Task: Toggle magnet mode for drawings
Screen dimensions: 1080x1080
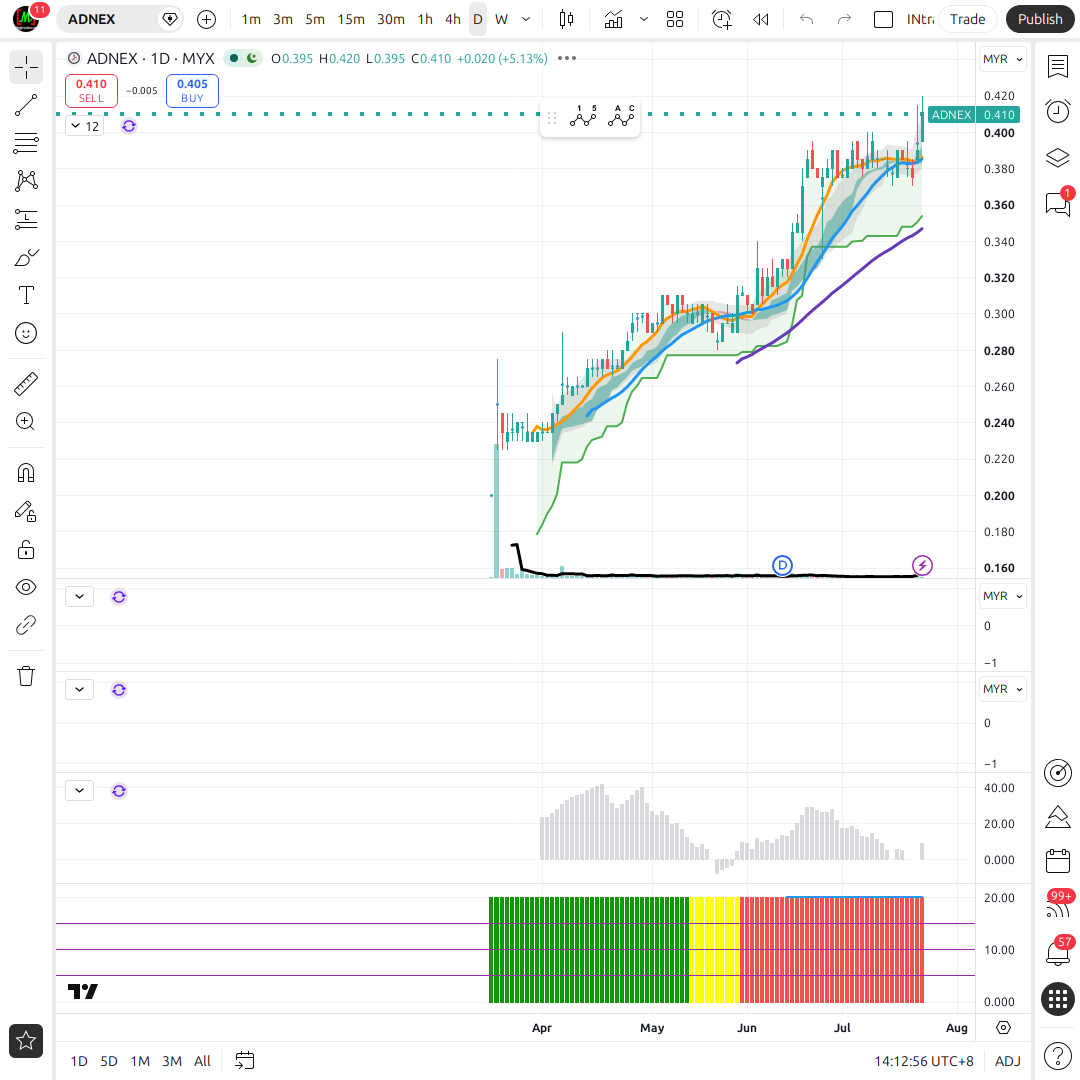Action: (26, 473)
